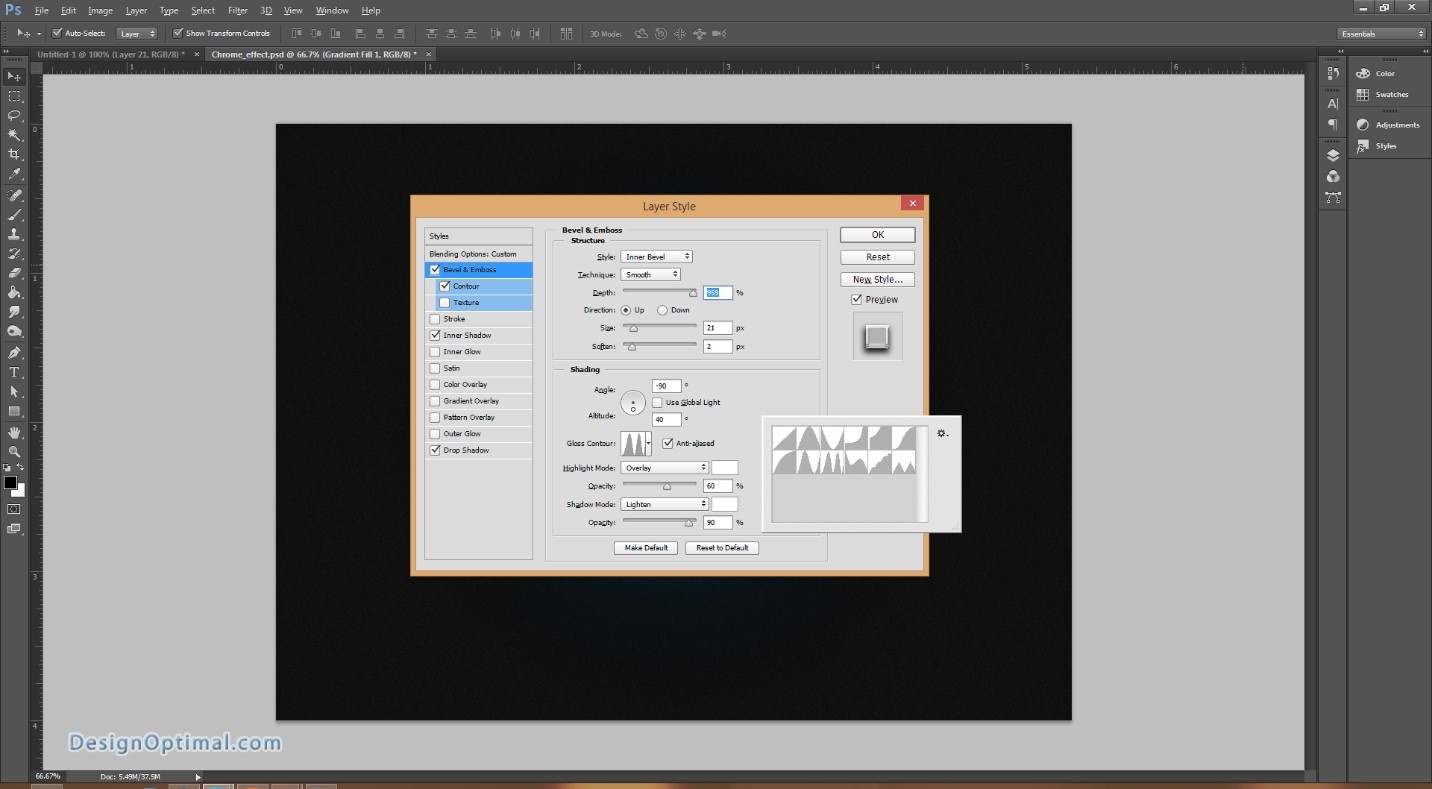Select the Crop tool
1432x789 pixels.
[14, 155]
